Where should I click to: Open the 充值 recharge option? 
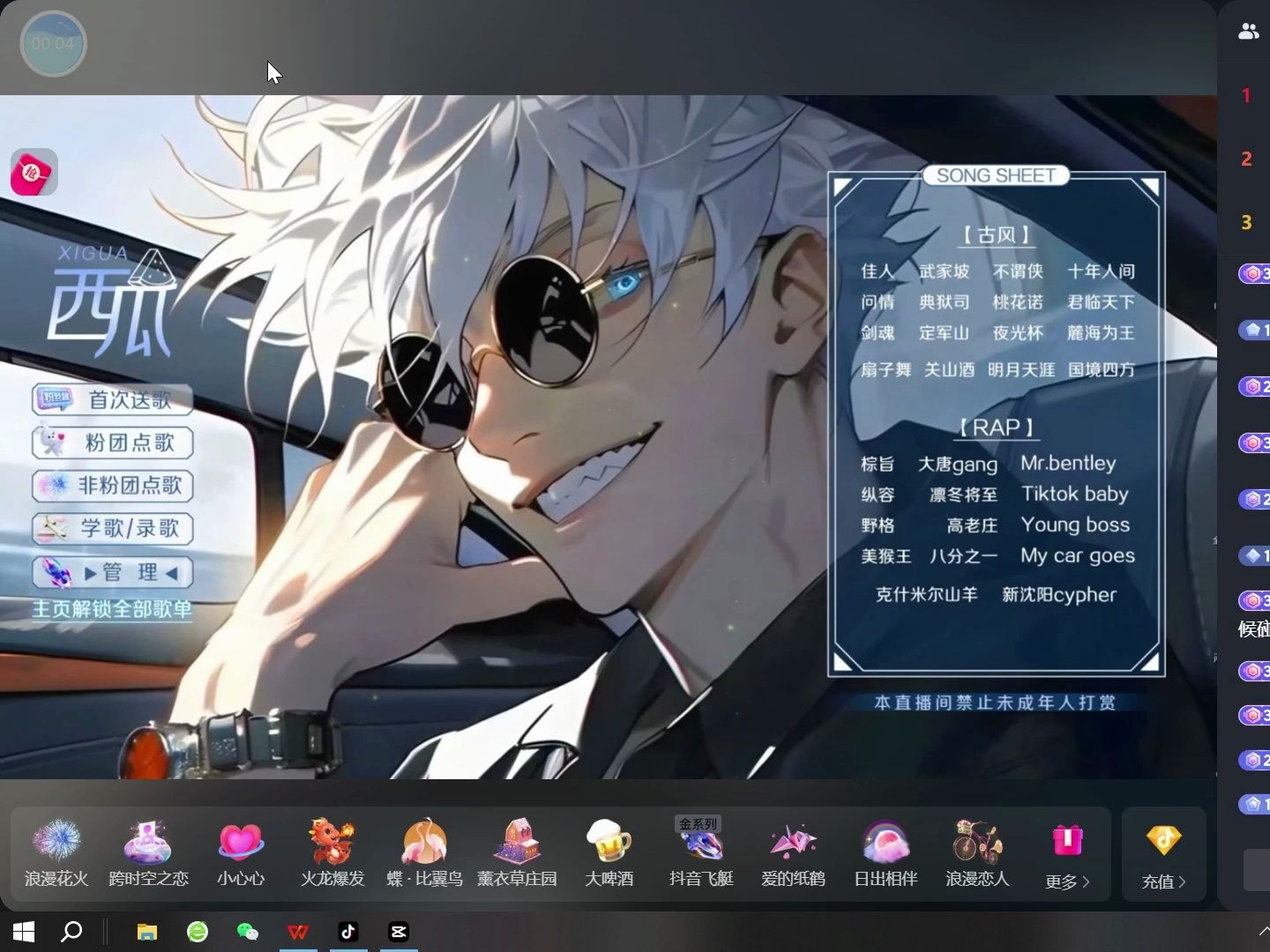1163,855
